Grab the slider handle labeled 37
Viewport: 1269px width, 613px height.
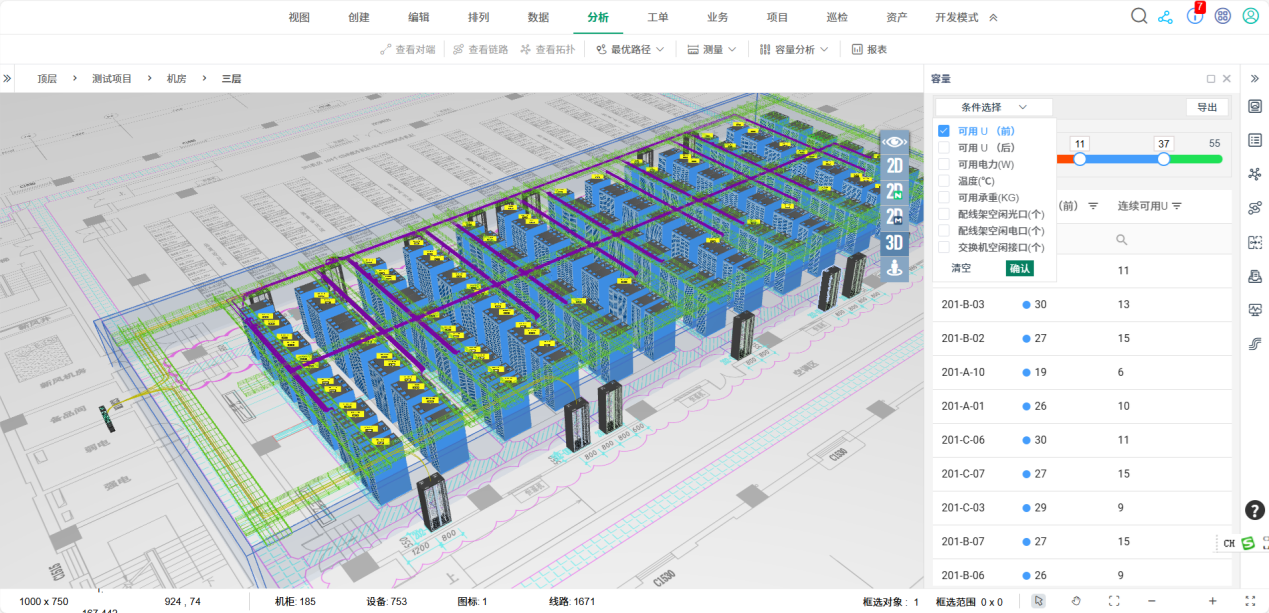click(1163, 159)
